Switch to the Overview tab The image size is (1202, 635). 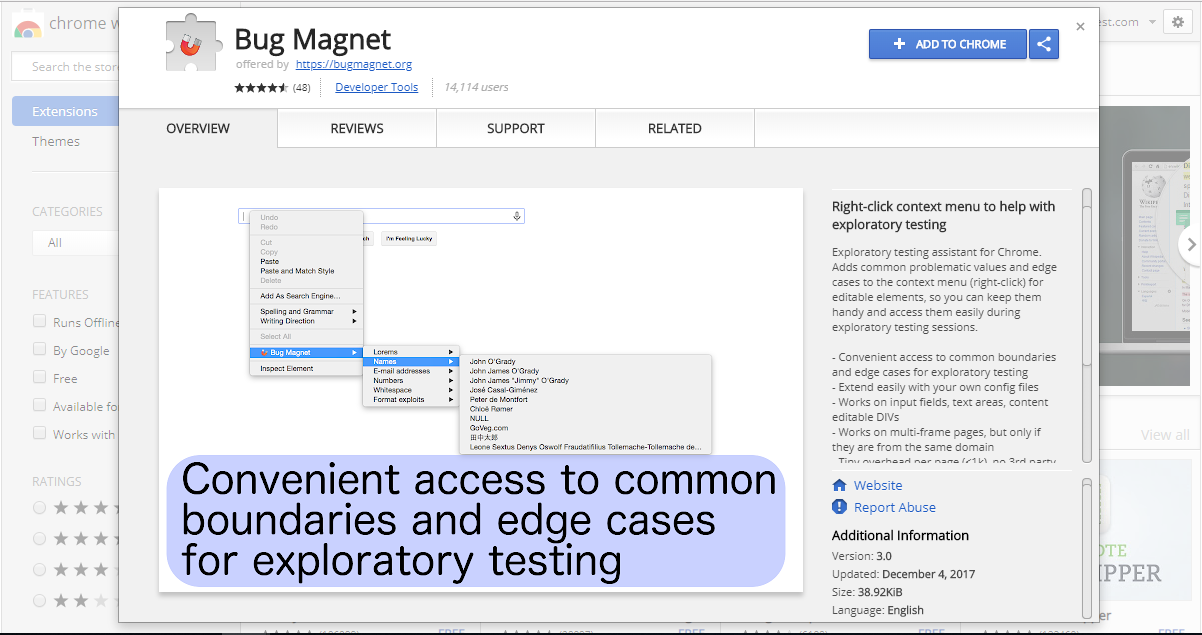[x=198, y=128]
